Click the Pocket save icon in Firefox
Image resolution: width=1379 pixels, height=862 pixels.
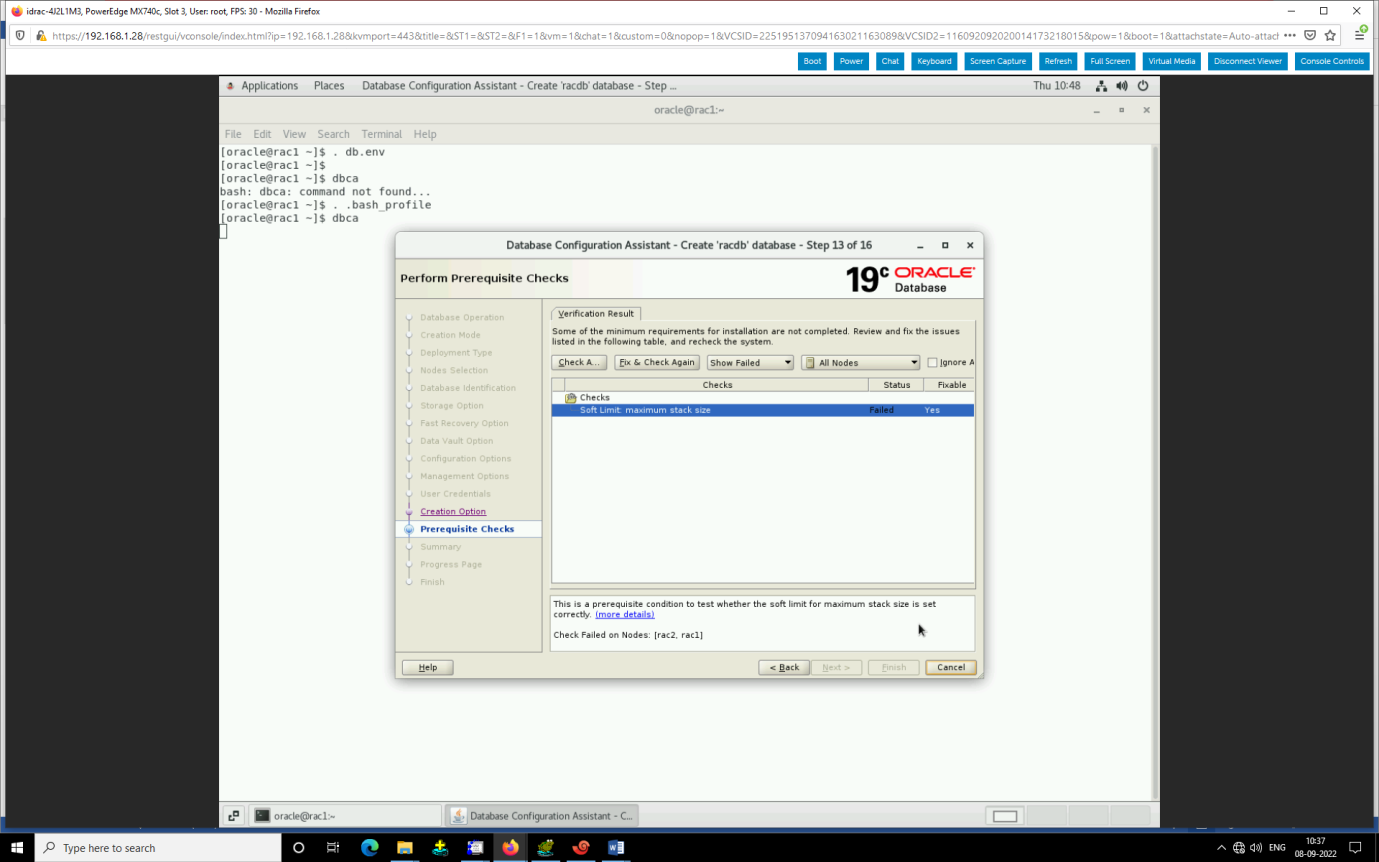pos(1310,35)
